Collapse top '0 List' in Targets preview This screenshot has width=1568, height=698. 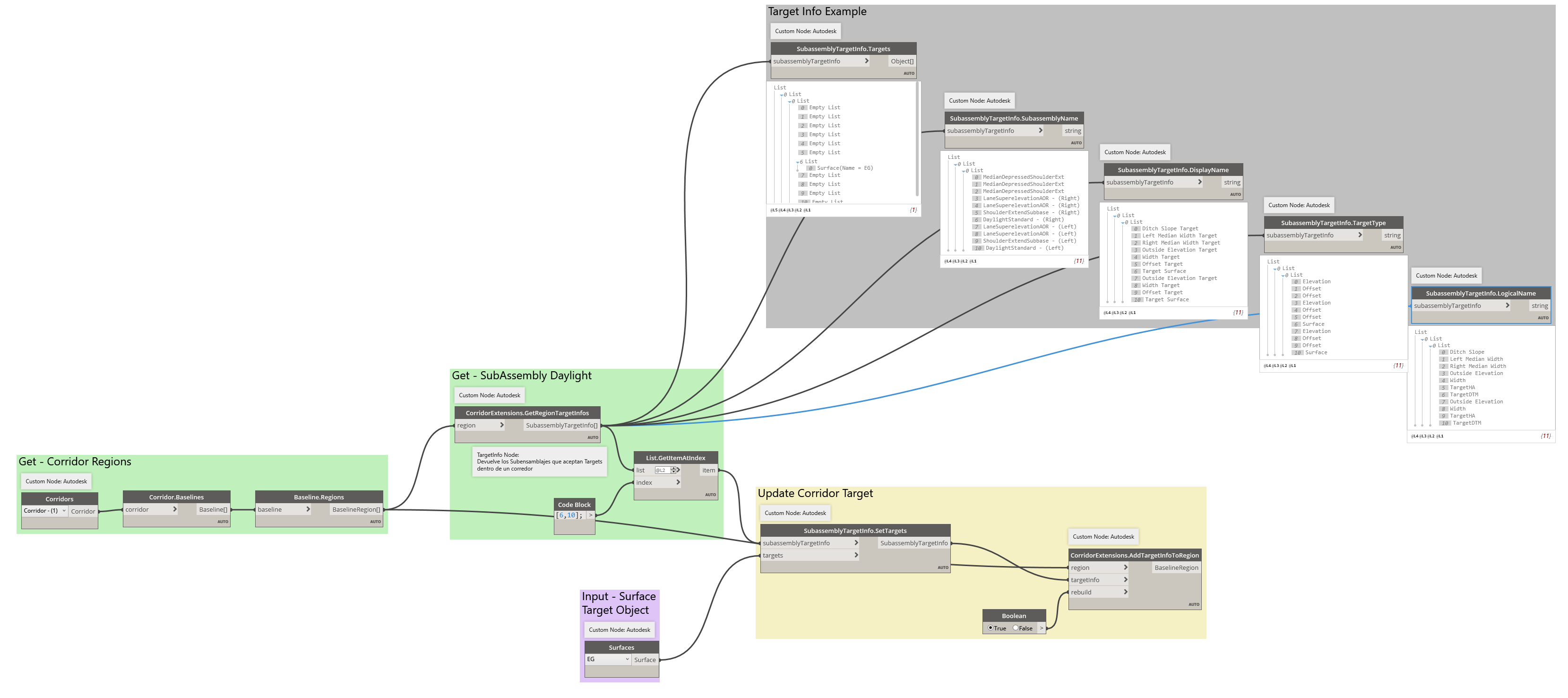(x=782, y=95)
